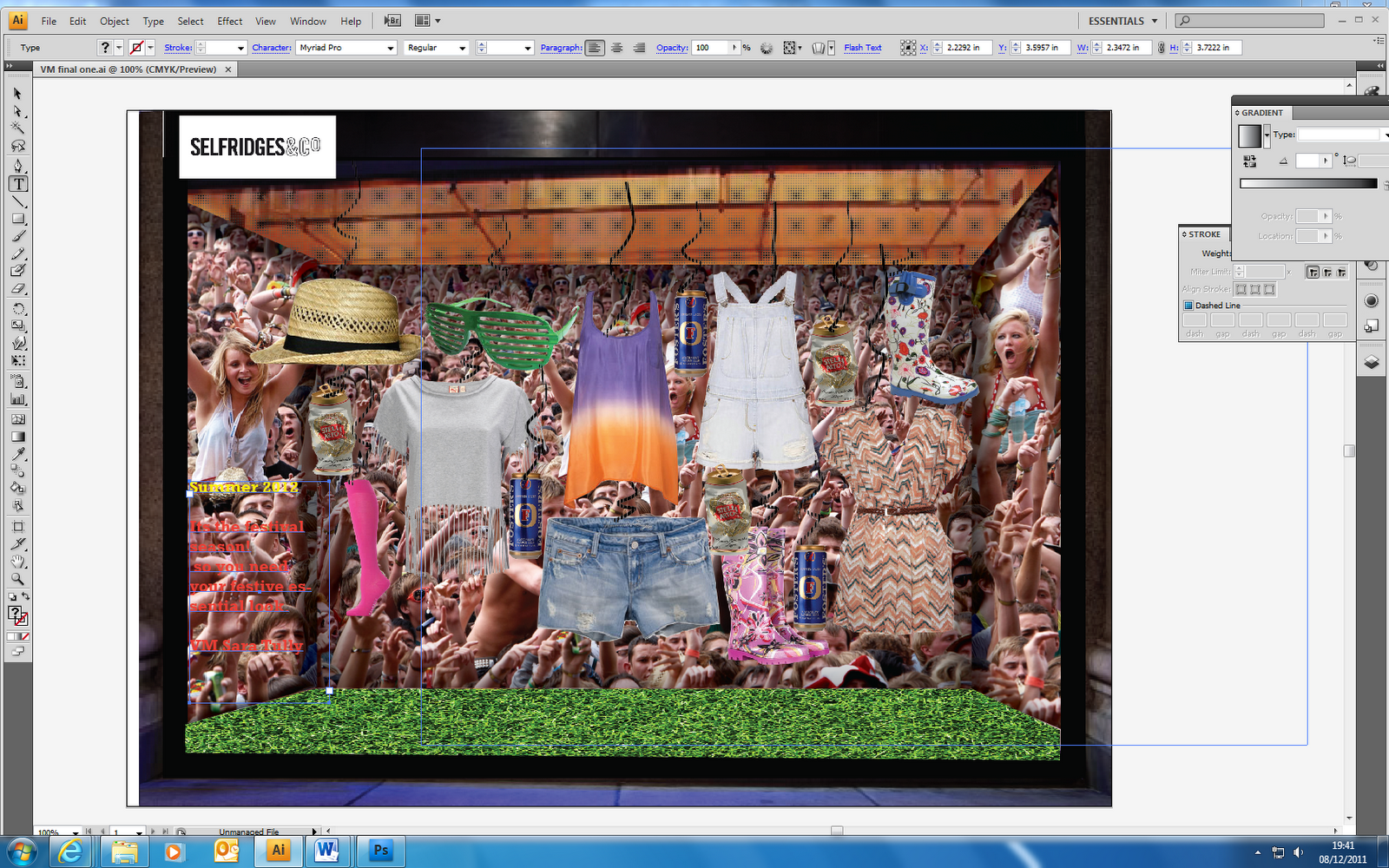Image resolution: width=1389 pixels, height=868 pixels.
Task: Launch Photoshop from the taskbar
Action: [x=379, y=851]
